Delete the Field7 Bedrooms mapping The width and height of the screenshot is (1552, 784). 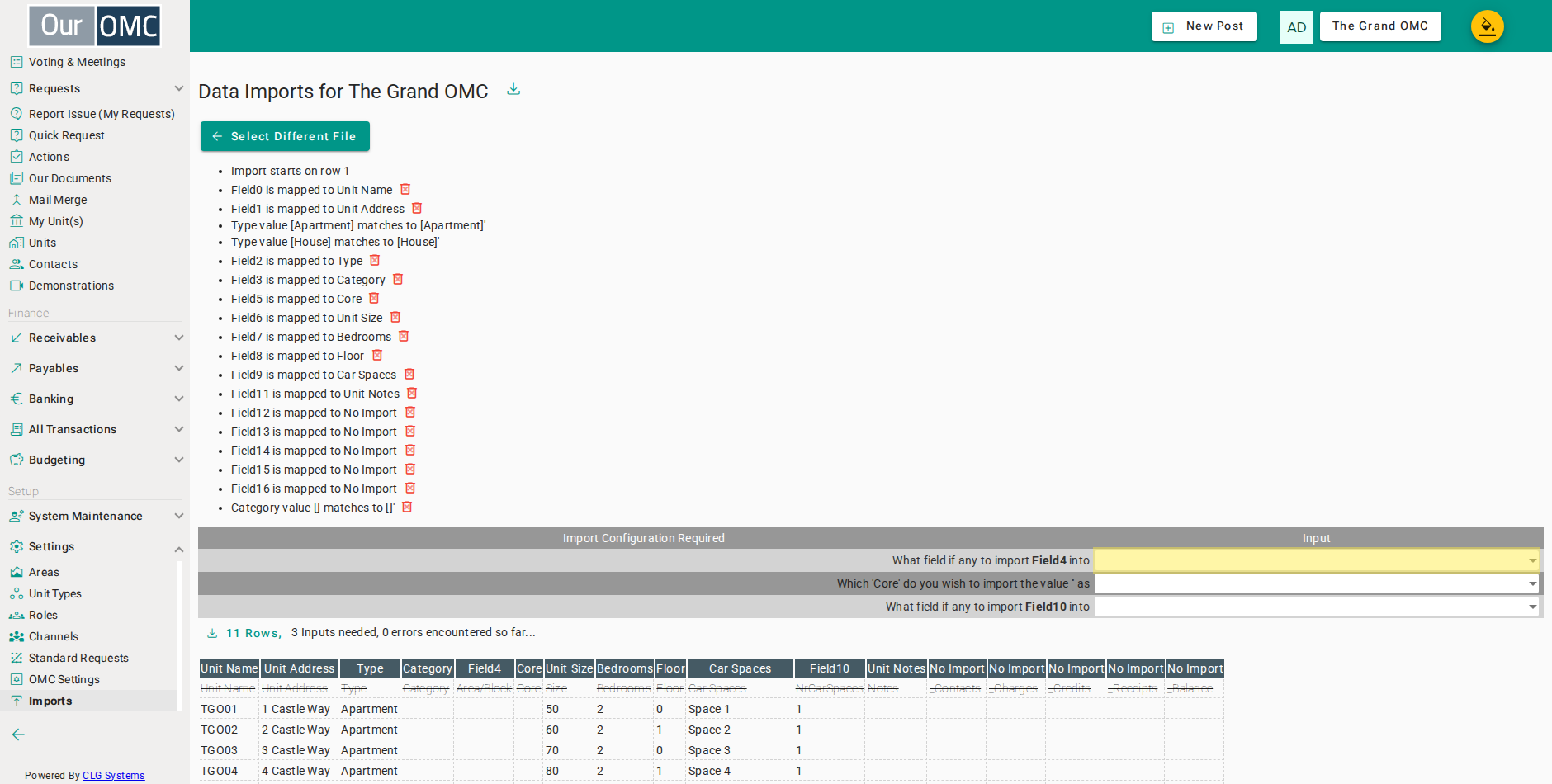404,337
